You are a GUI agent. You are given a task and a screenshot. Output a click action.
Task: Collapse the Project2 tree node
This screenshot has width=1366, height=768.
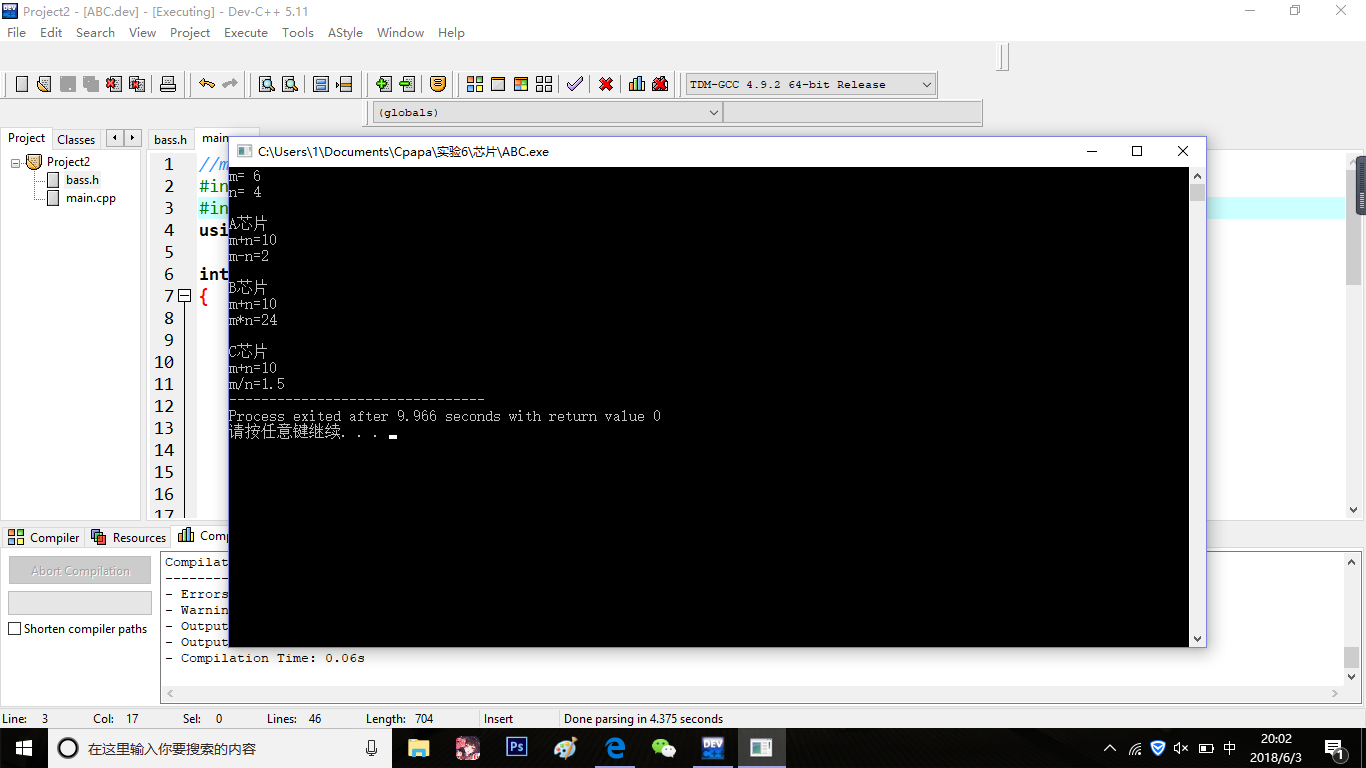(x=17, y=162)
